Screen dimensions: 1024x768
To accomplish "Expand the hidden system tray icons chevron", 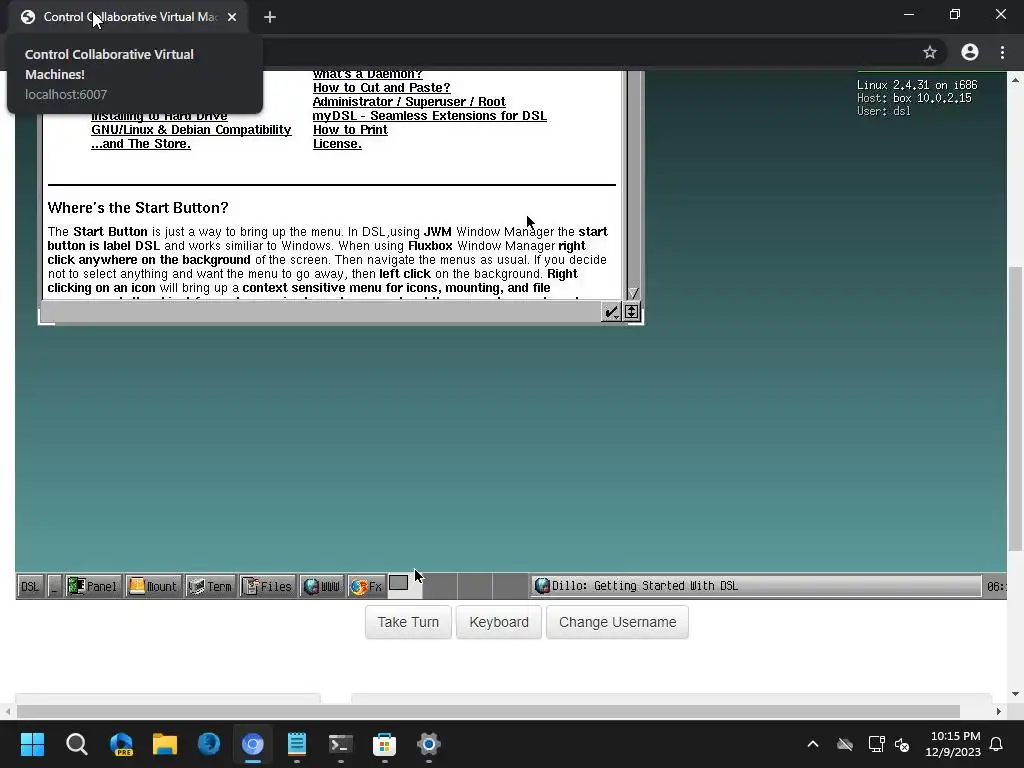I will [813, 744].
